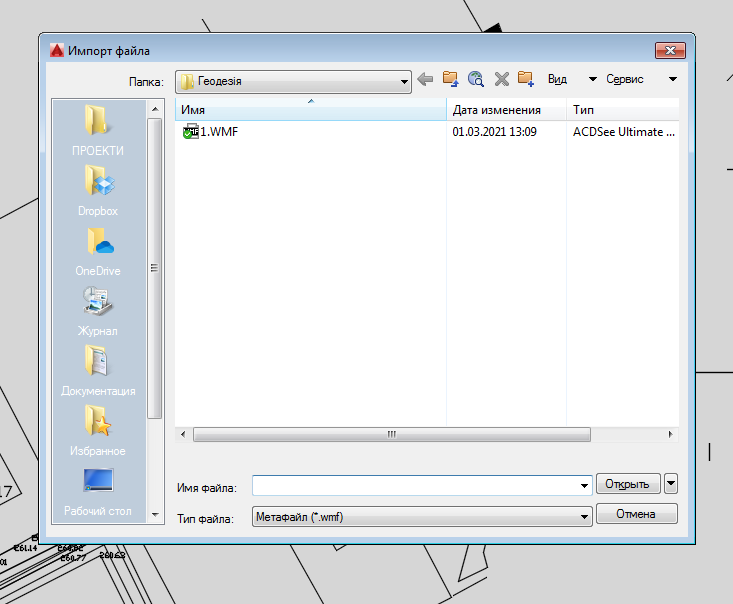Image resolution: width=733 pixels, height=604 pixels.
Task: Click the up one level folder icon
Action: coord(451,80)
